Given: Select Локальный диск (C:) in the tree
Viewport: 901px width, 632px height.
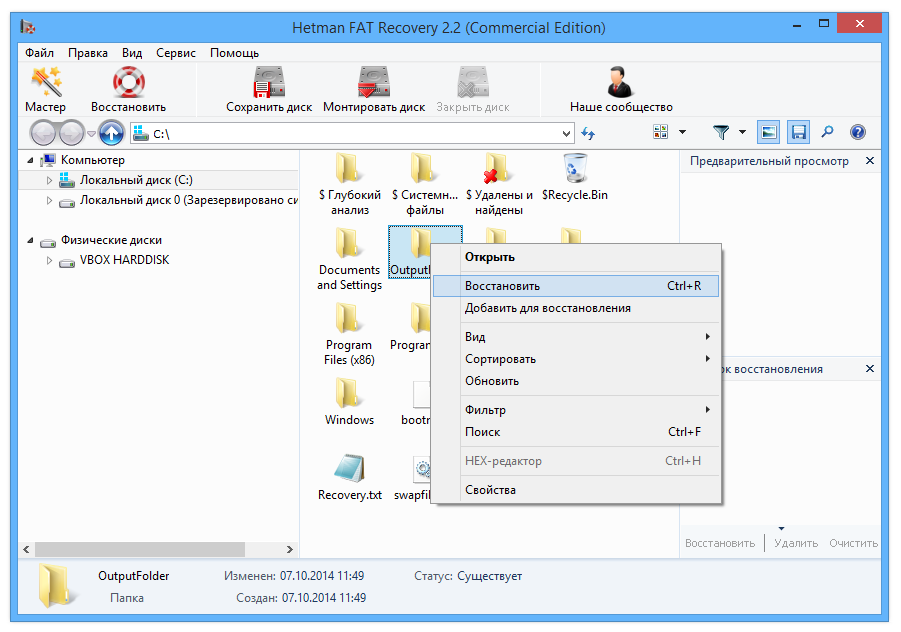Looking at the screenshot, I should (136, 180).
